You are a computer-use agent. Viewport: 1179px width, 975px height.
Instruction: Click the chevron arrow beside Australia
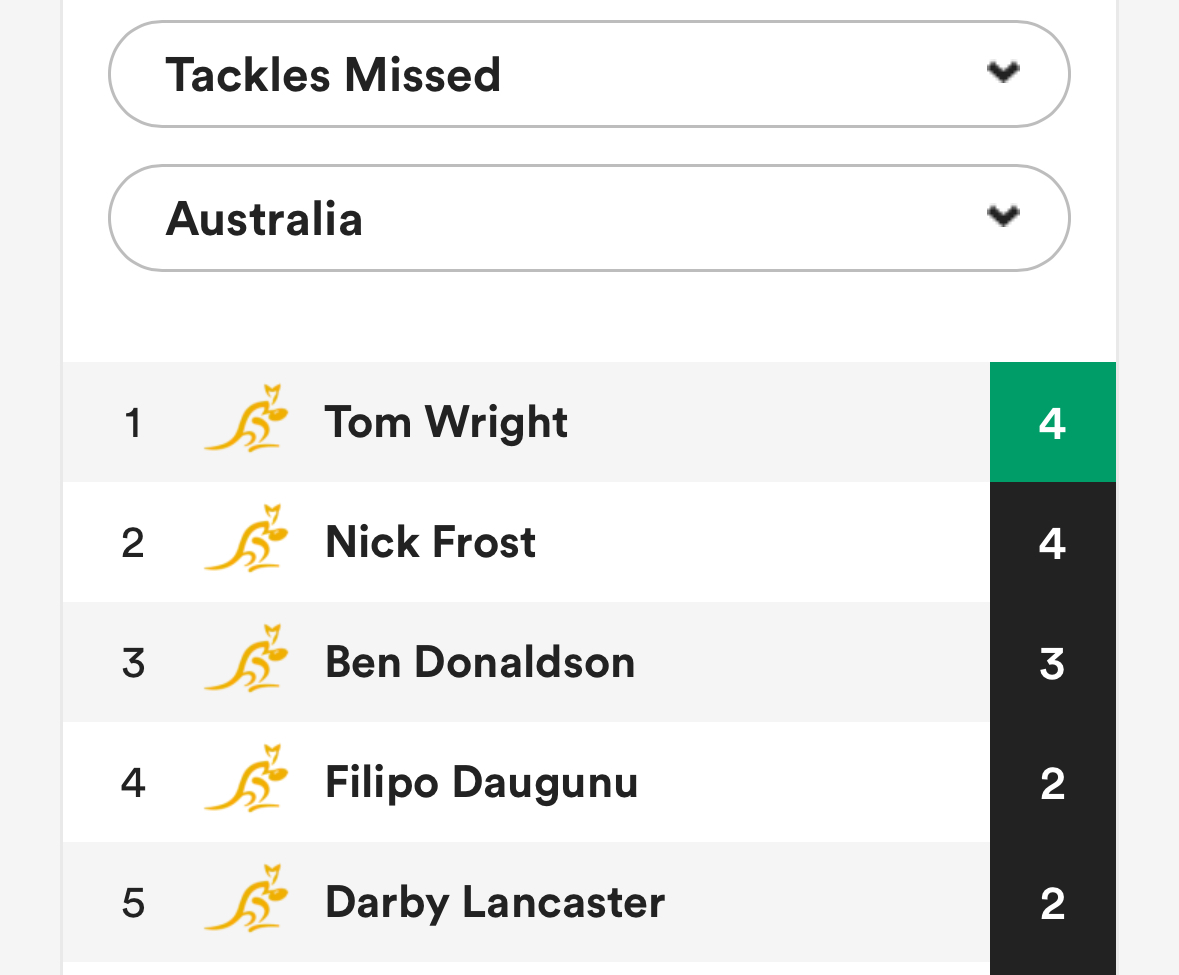1003,216
